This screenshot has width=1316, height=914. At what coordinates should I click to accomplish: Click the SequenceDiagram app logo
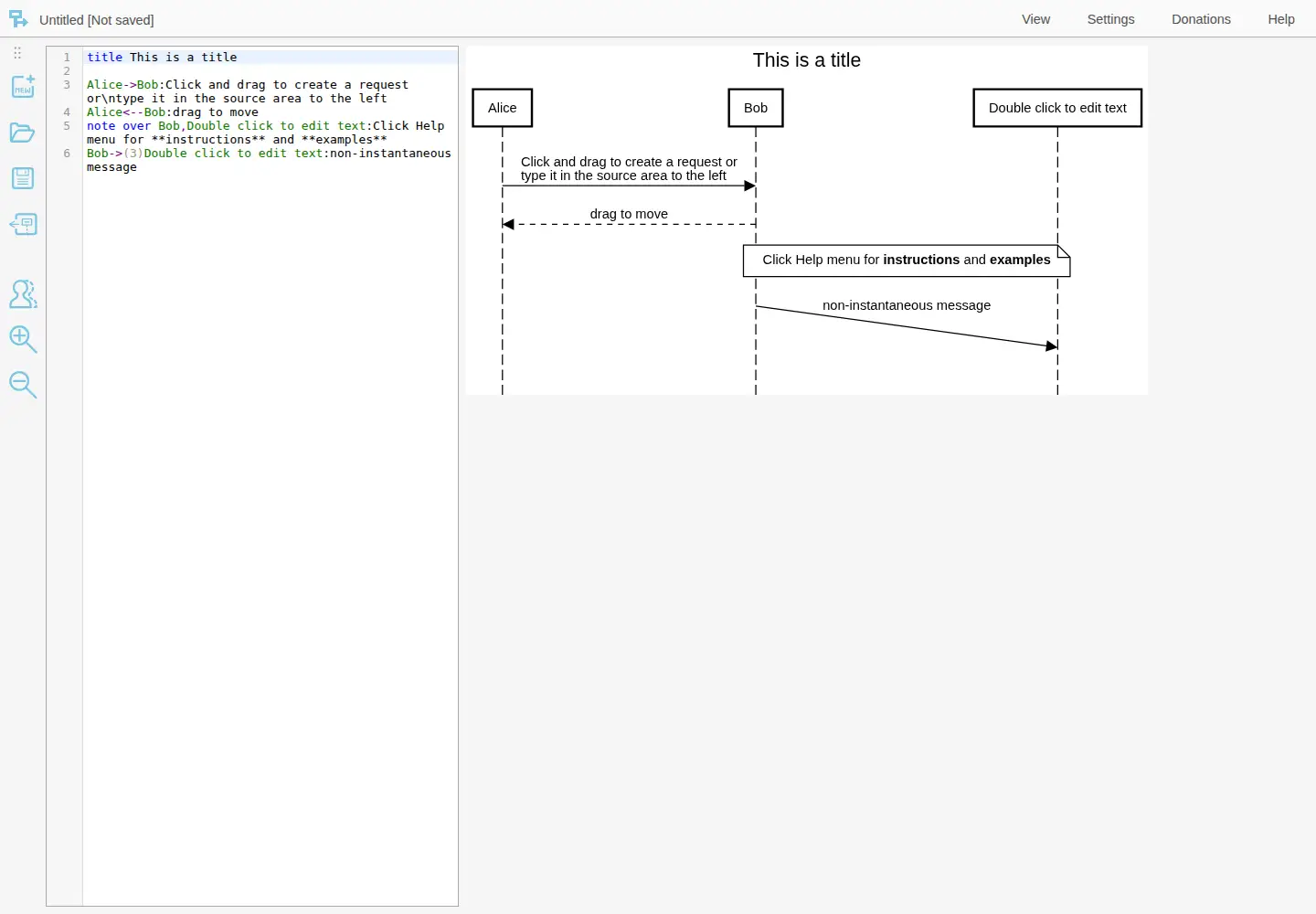click(18, 19)
